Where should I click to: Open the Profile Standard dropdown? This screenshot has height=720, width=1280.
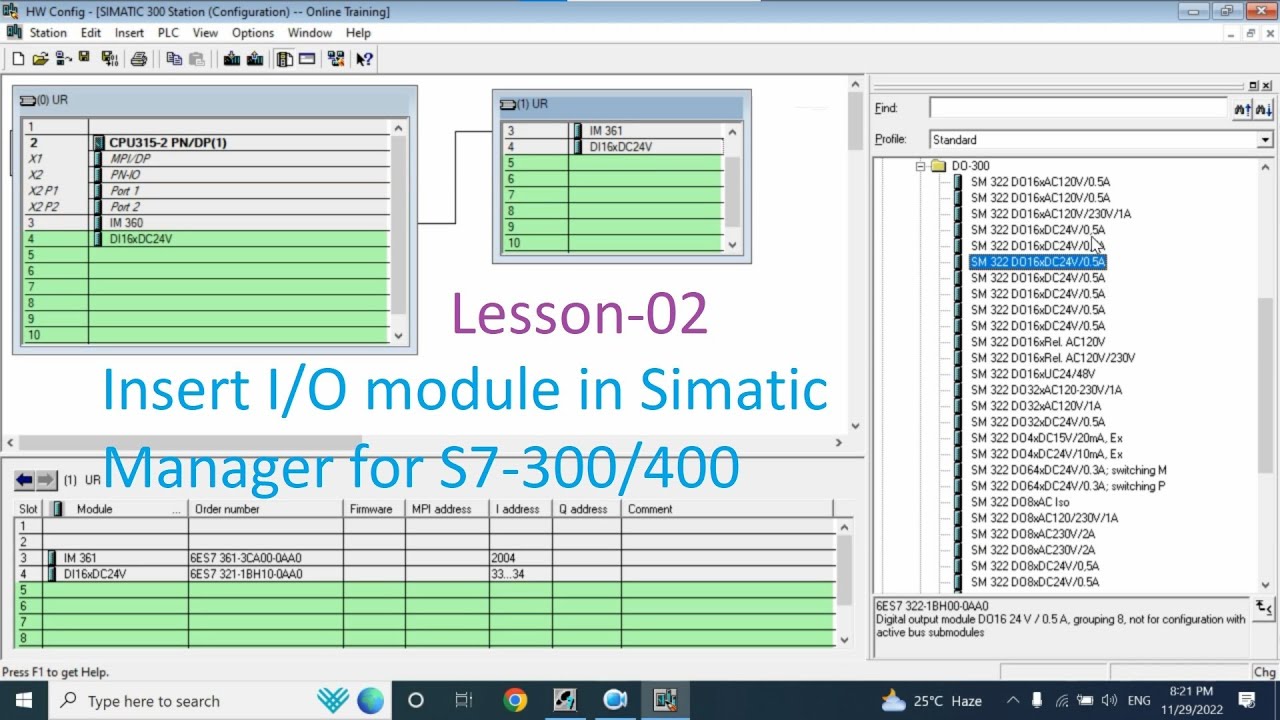coord(1265,140)
